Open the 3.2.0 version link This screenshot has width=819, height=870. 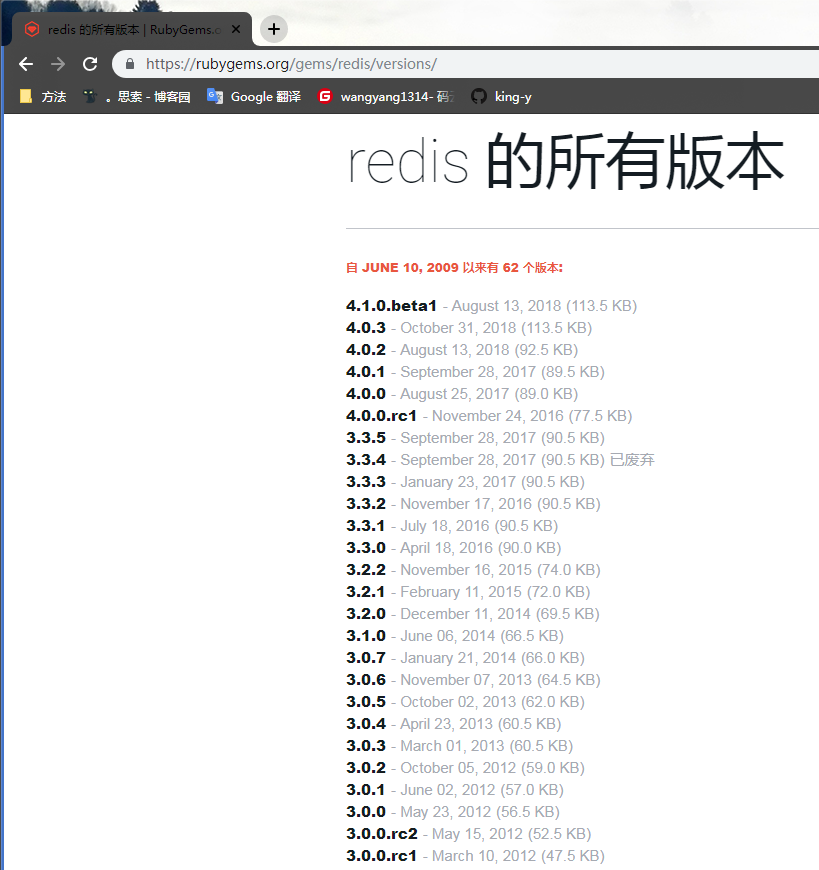coord(366,613)
